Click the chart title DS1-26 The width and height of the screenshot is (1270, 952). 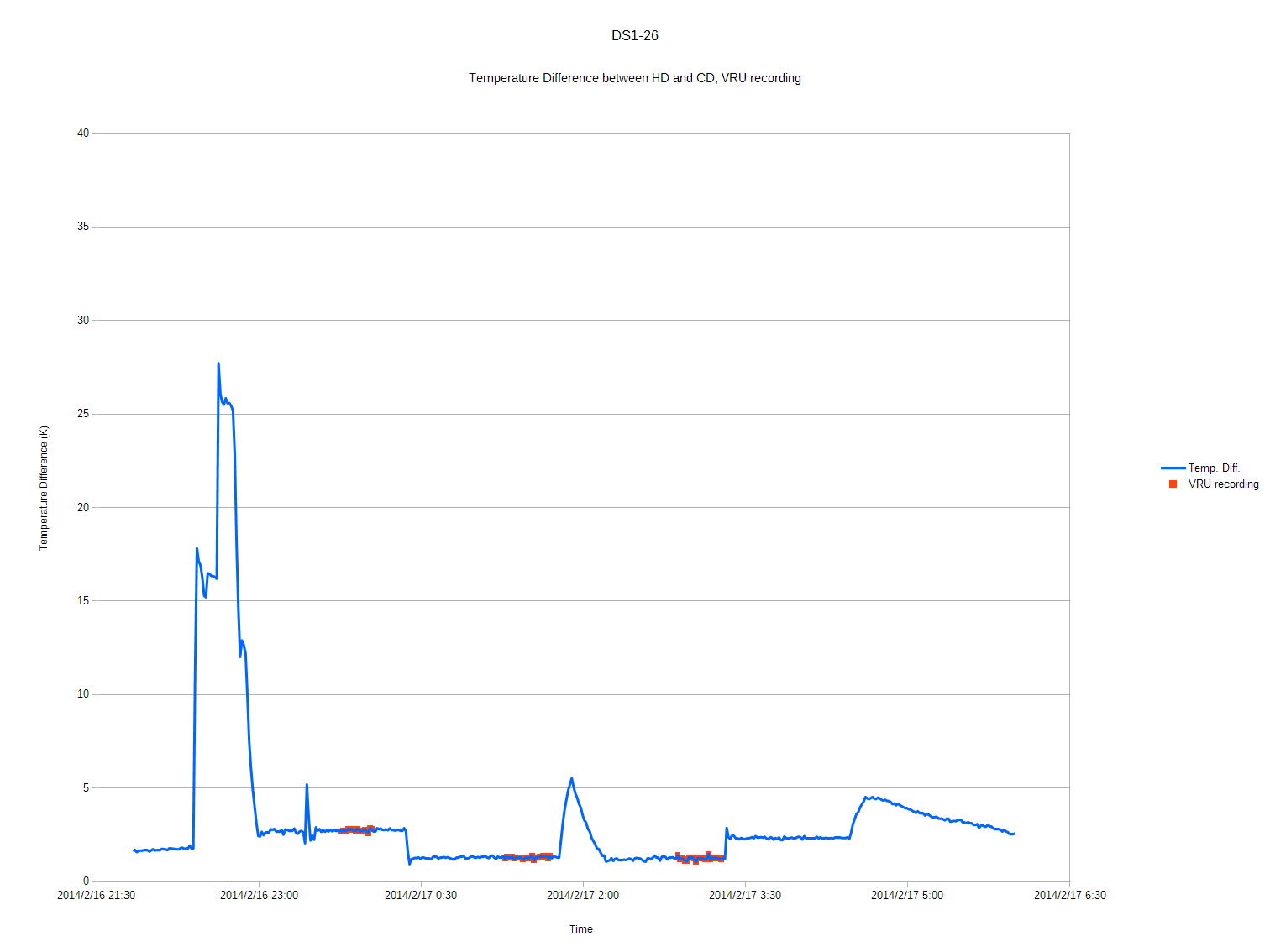pyautogui.click(x=634, y=35)
